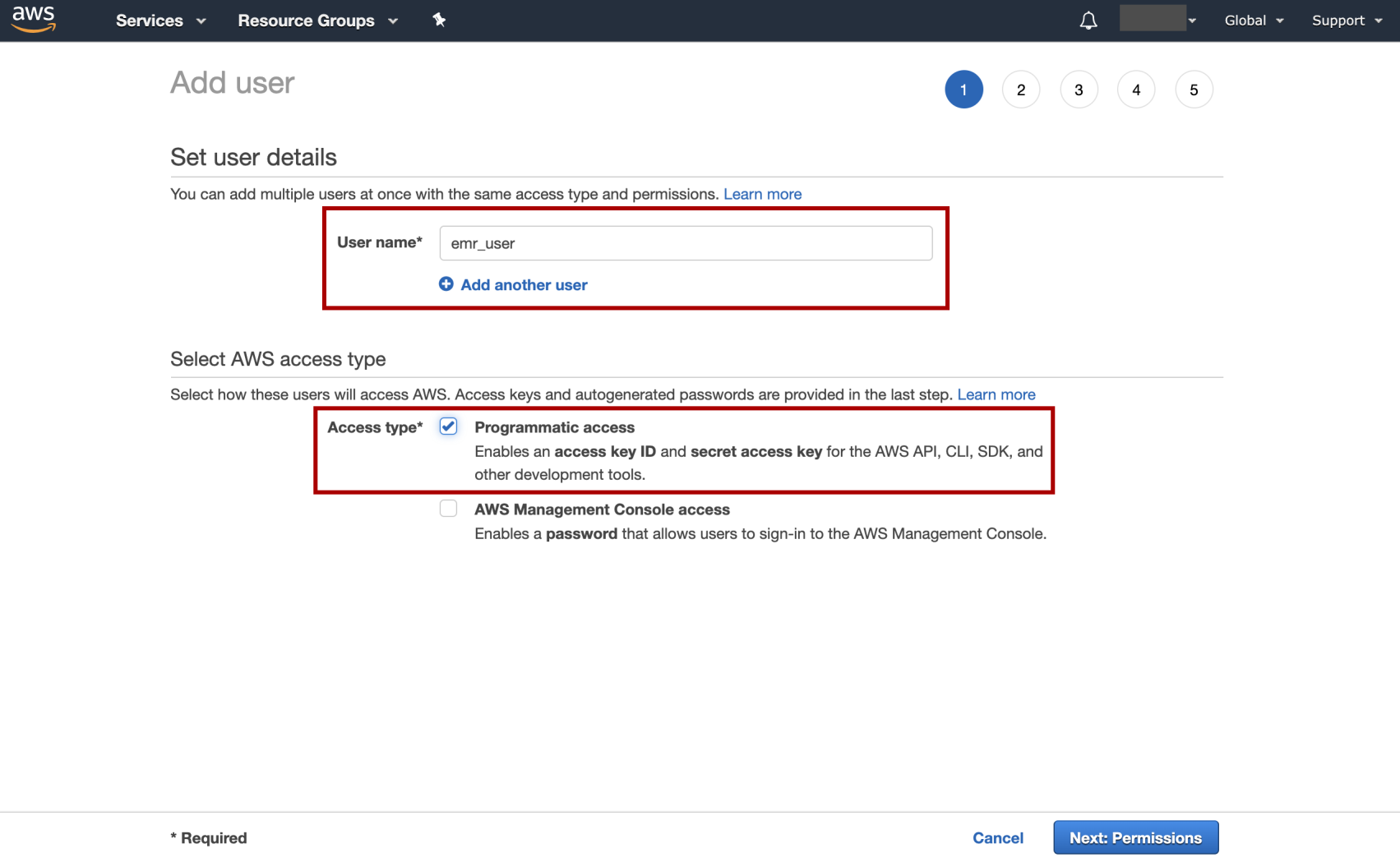
Task: Go to wizard step 5
Action: click(1194, 90)
